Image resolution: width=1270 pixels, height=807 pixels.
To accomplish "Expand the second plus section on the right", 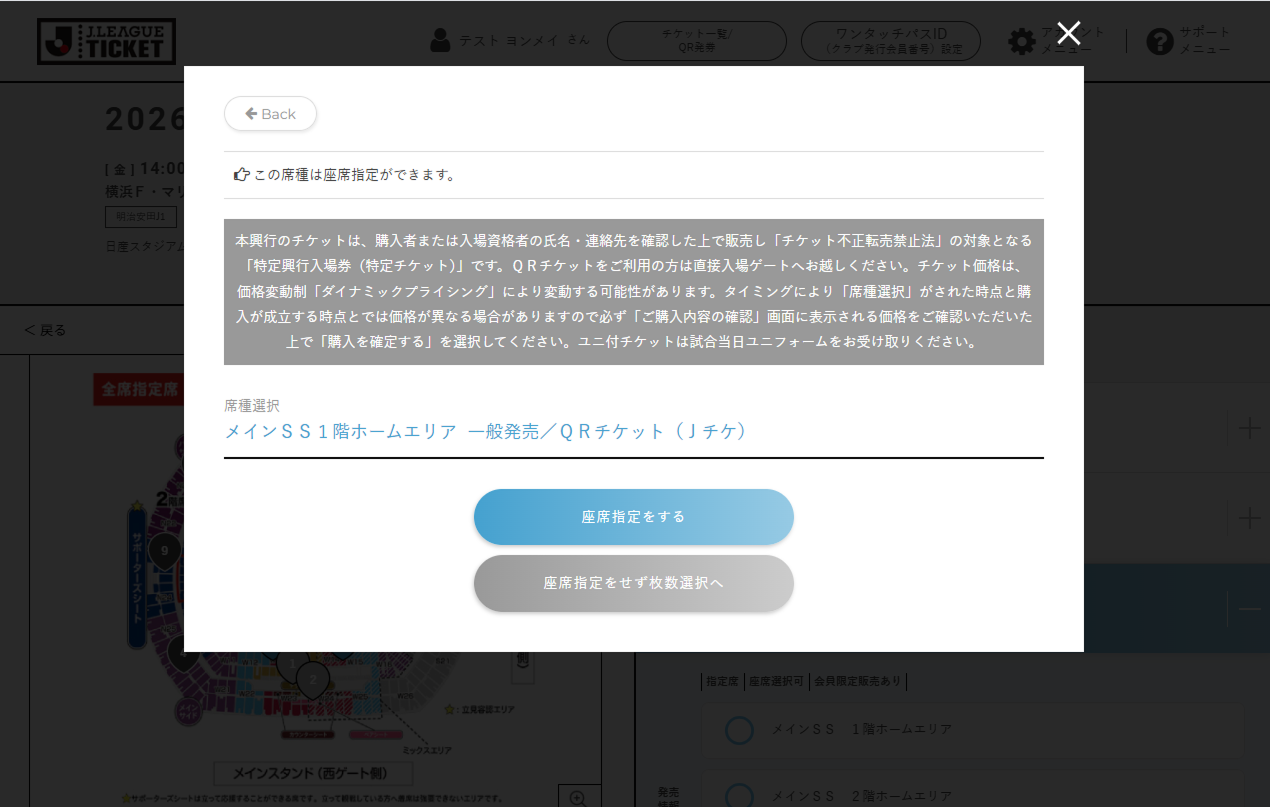I will click(x=1249, y=518).
